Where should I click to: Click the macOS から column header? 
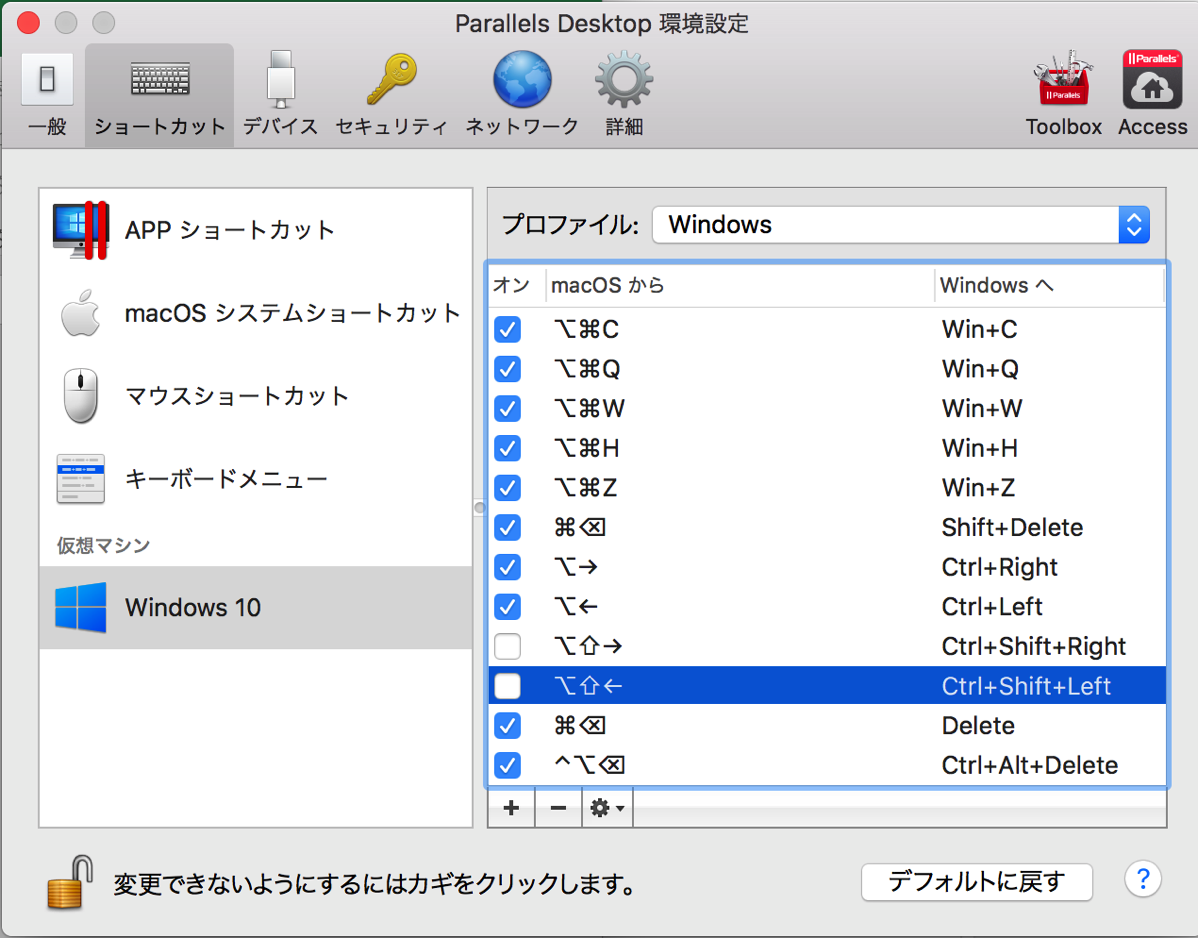(739, 285)
